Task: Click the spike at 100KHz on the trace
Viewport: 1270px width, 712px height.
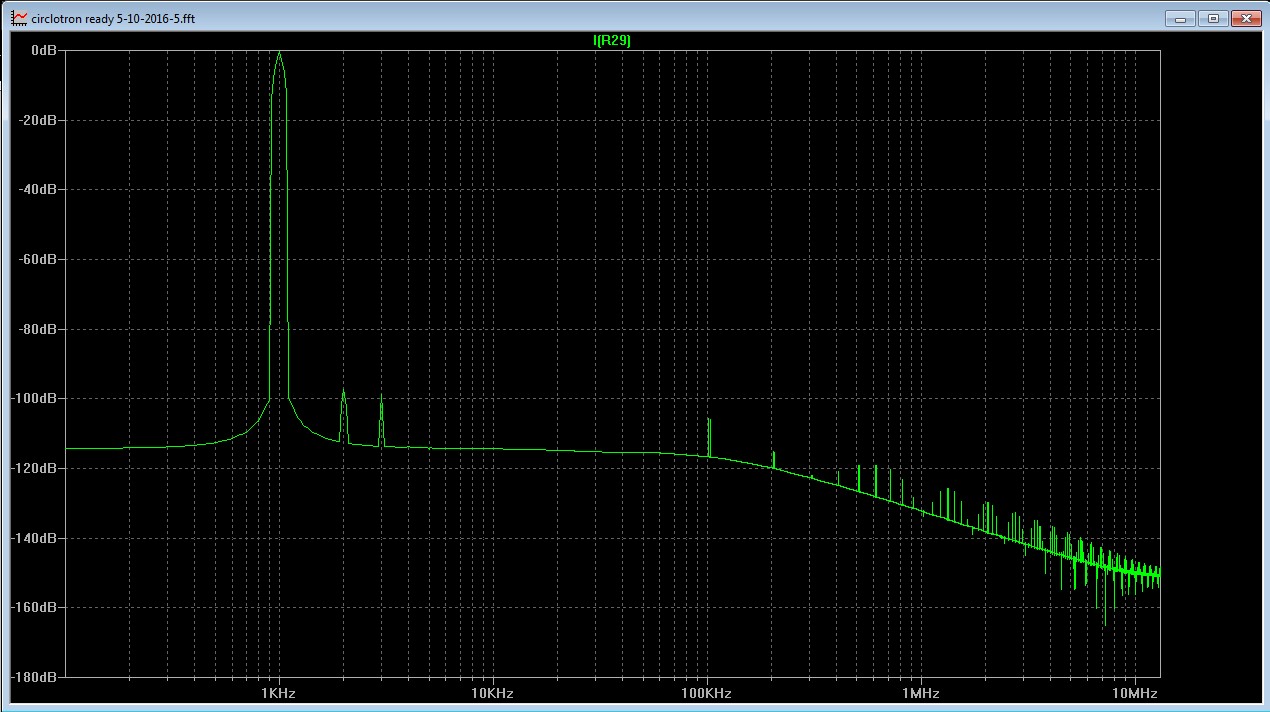Action: [x=709, y=437]
